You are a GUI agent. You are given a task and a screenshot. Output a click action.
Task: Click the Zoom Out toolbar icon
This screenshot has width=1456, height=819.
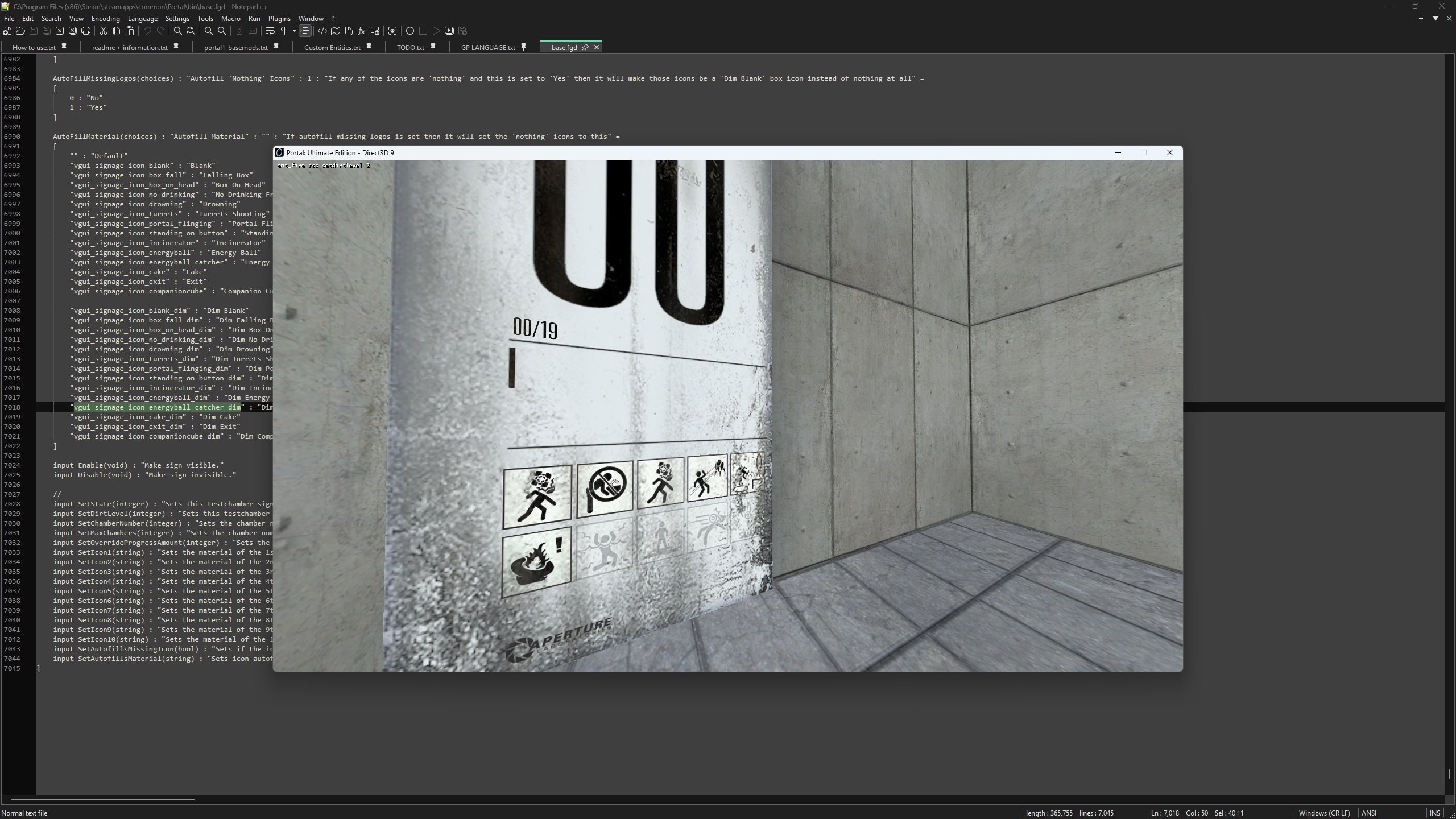click(x=222, y=31)
